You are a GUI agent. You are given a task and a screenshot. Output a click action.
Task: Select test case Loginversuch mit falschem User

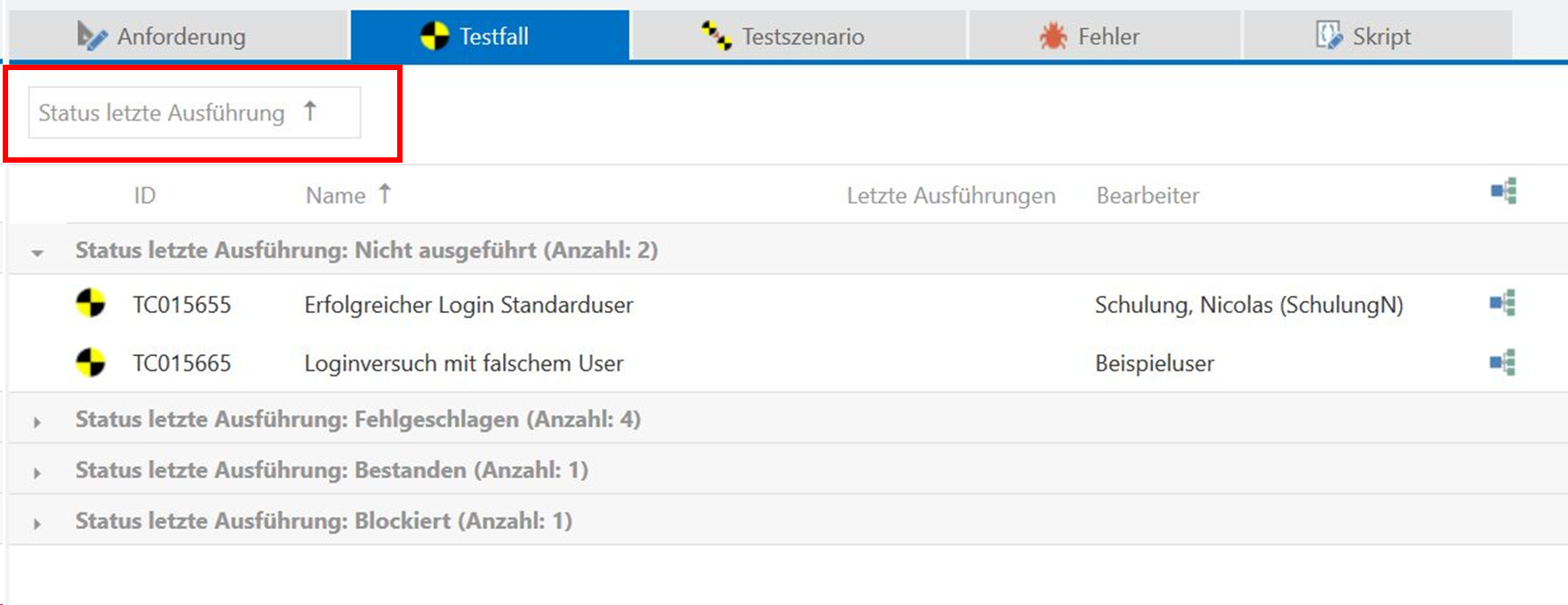point(464,363)
